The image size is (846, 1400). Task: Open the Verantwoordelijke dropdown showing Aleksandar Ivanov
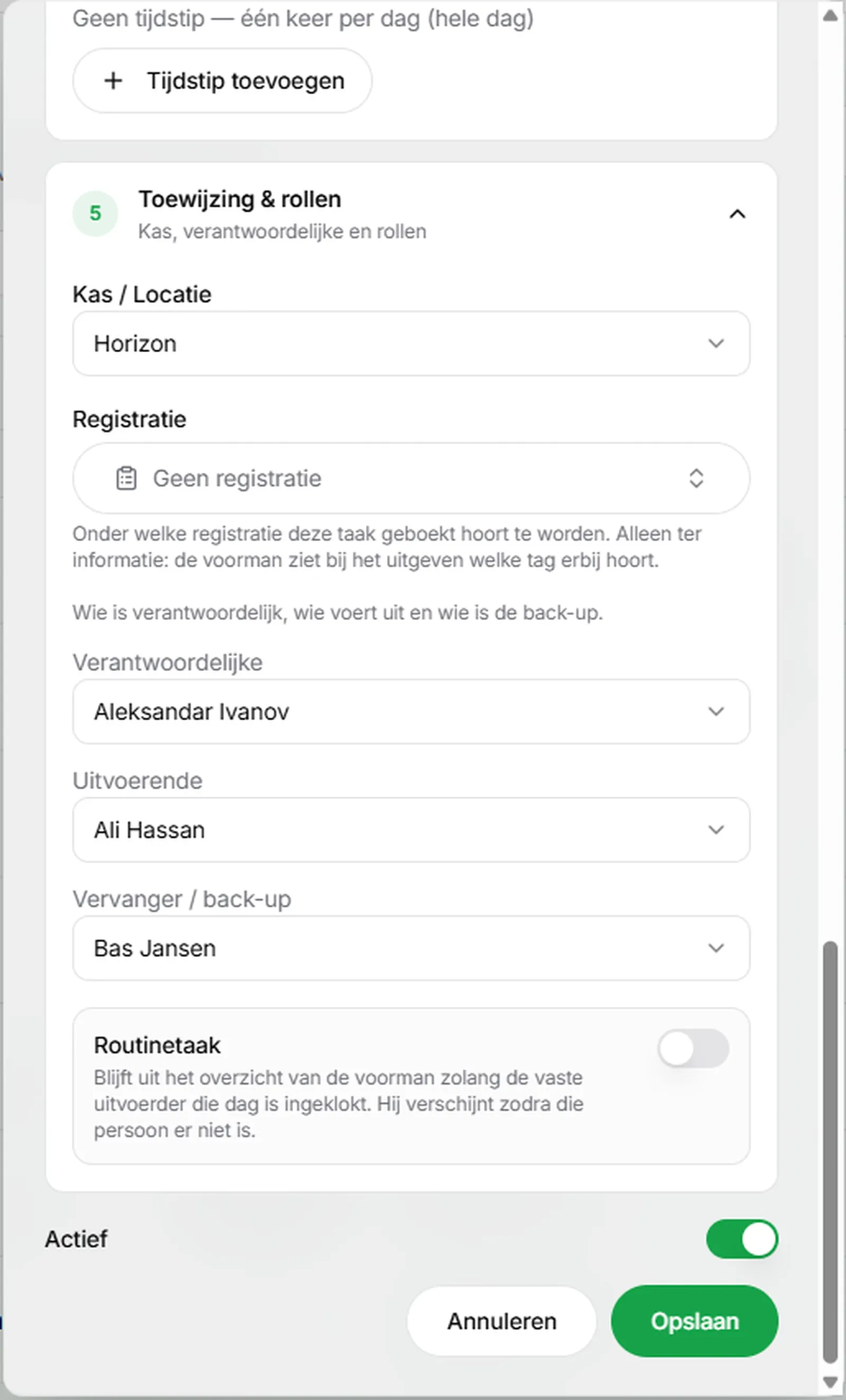click(411, 711)
